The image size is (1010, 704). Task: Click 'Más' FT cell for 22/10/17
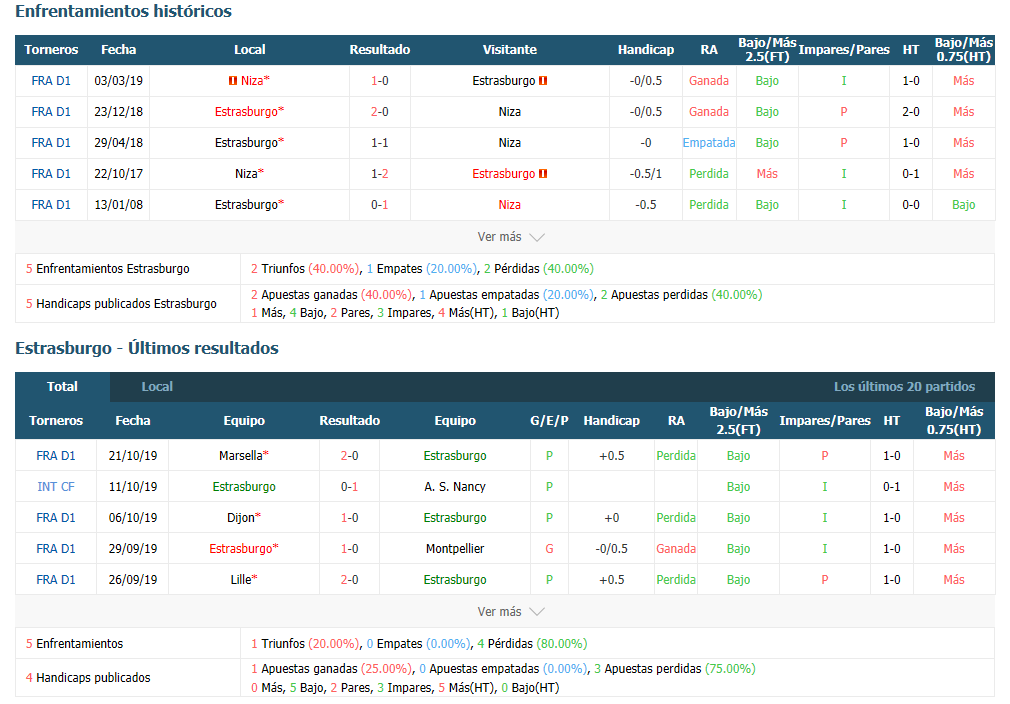click(767, 173)
